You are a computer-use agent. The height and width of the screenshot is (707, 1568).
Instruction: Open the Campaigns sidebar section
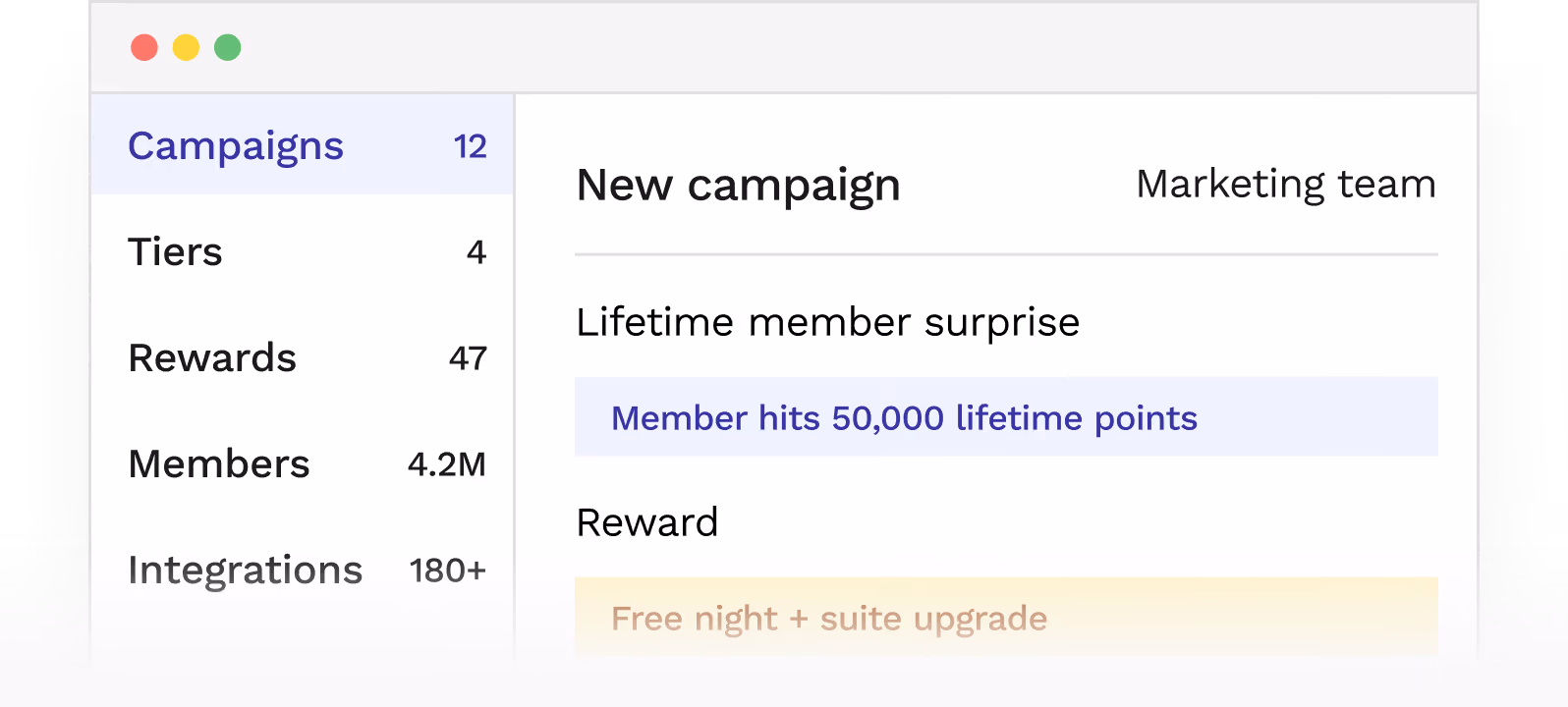[303, 145]
